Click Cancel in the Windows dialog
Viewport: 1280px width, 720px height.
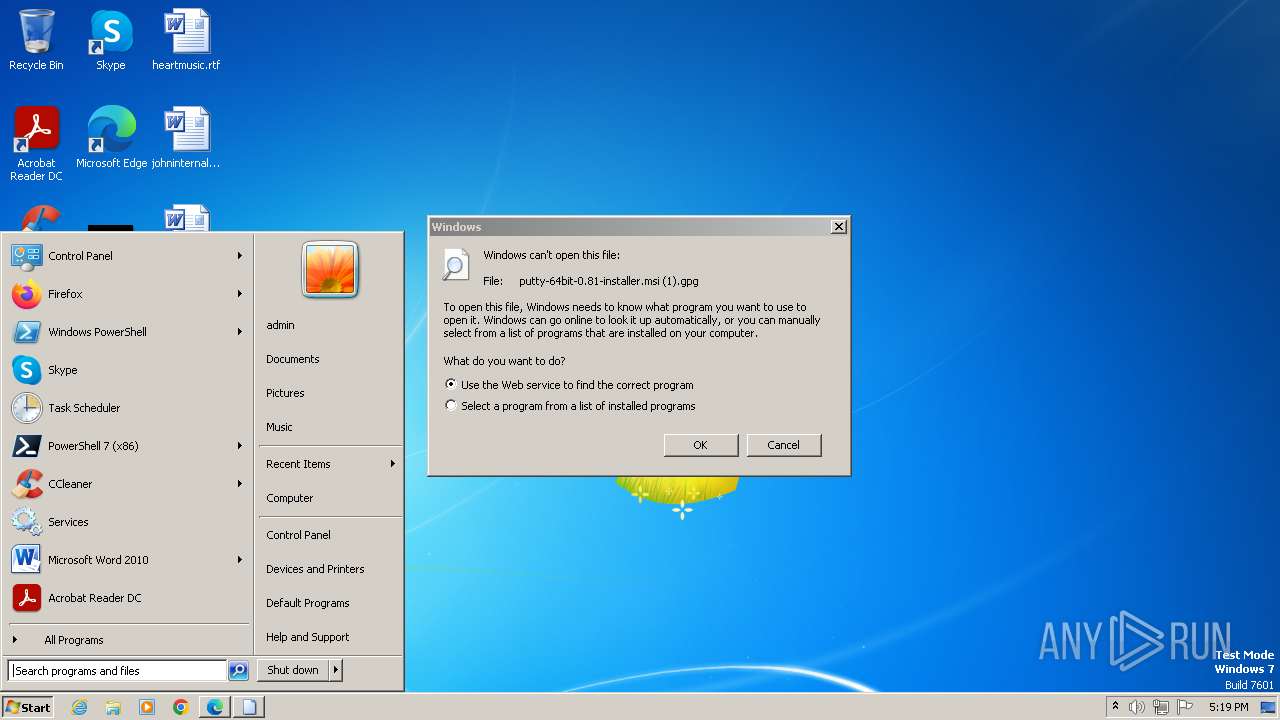783,445
